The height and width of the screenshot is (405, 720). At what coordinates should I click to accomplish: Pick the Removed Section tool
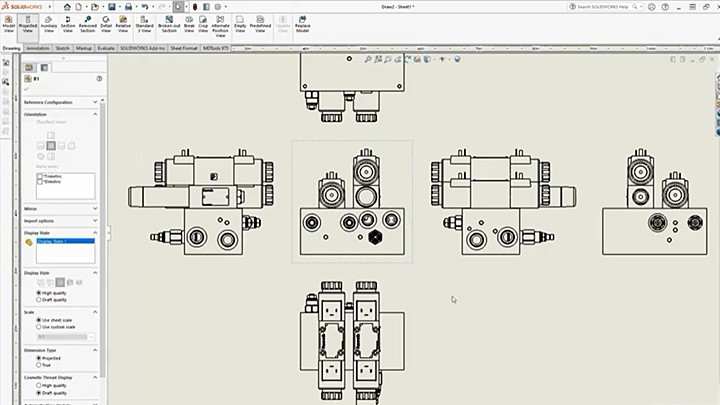point(87,24)
